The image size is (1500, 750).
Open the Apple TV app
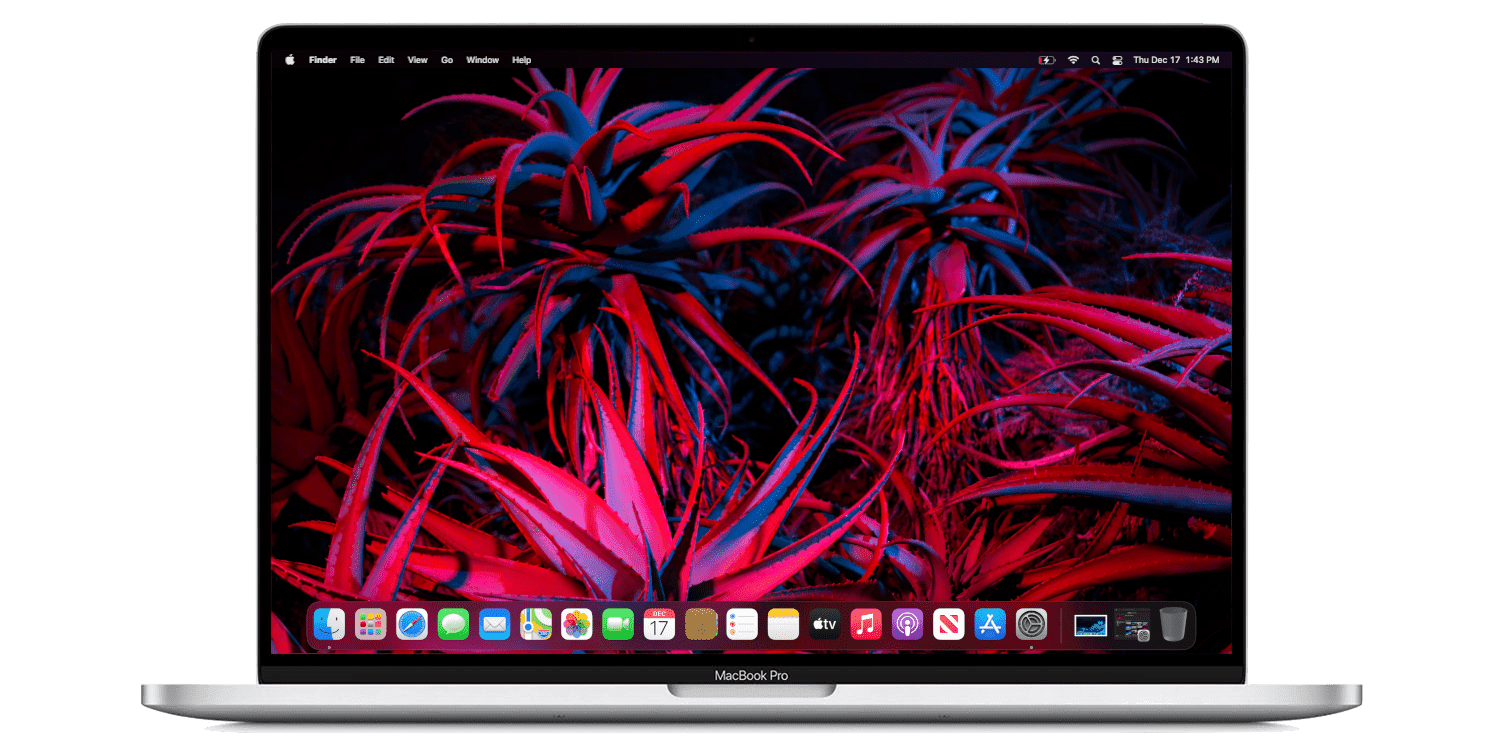(x=824, y=625)
